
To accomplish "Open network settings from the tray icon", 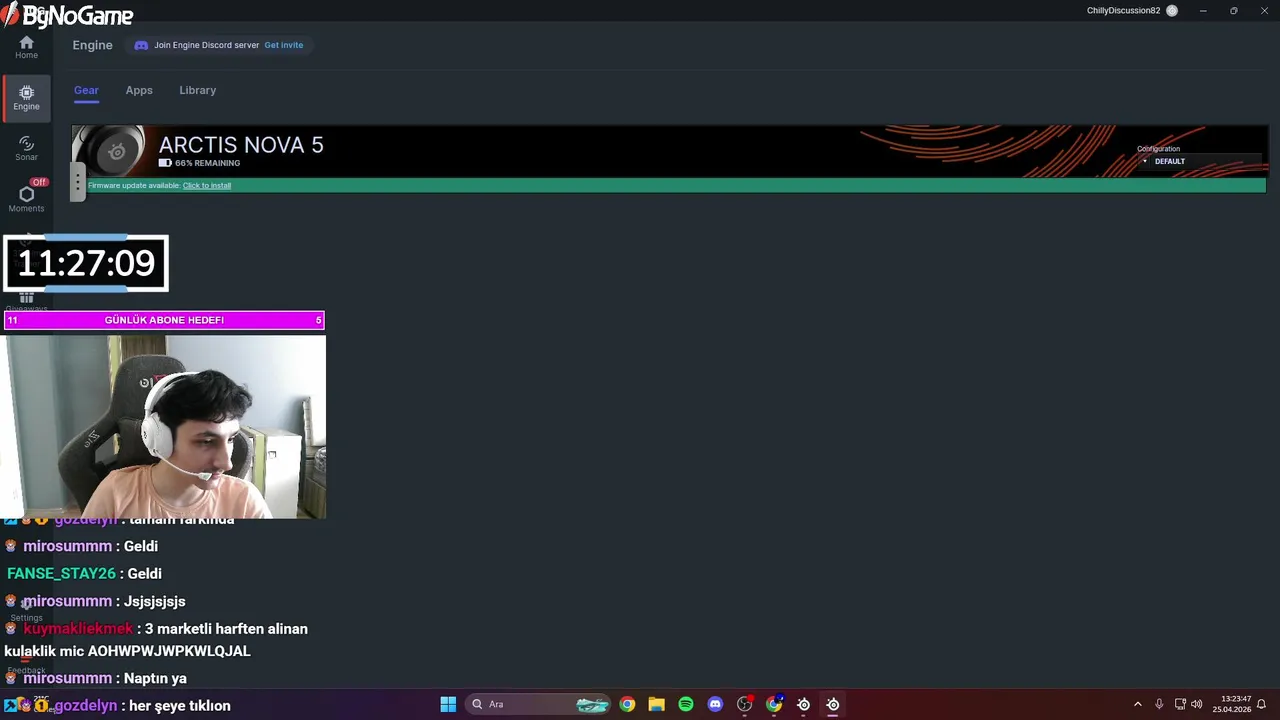I will 1180,704.
